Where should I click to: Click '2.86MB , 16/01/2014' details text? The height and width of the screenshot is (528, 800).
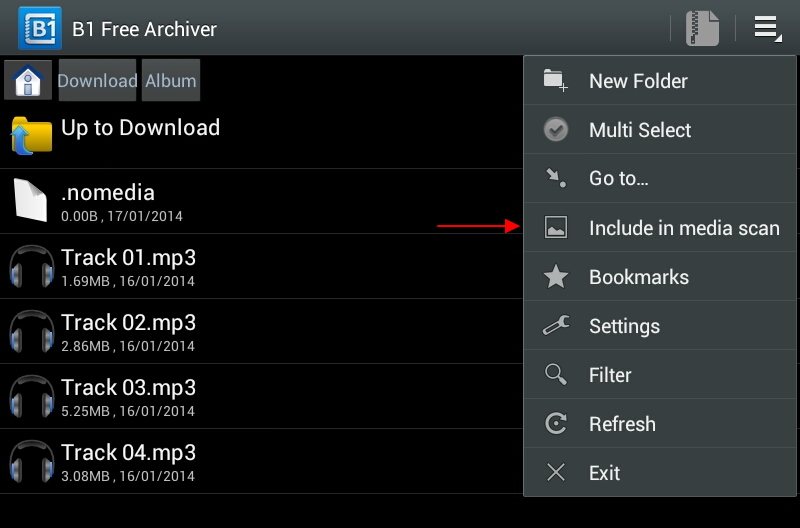point(128,346)
